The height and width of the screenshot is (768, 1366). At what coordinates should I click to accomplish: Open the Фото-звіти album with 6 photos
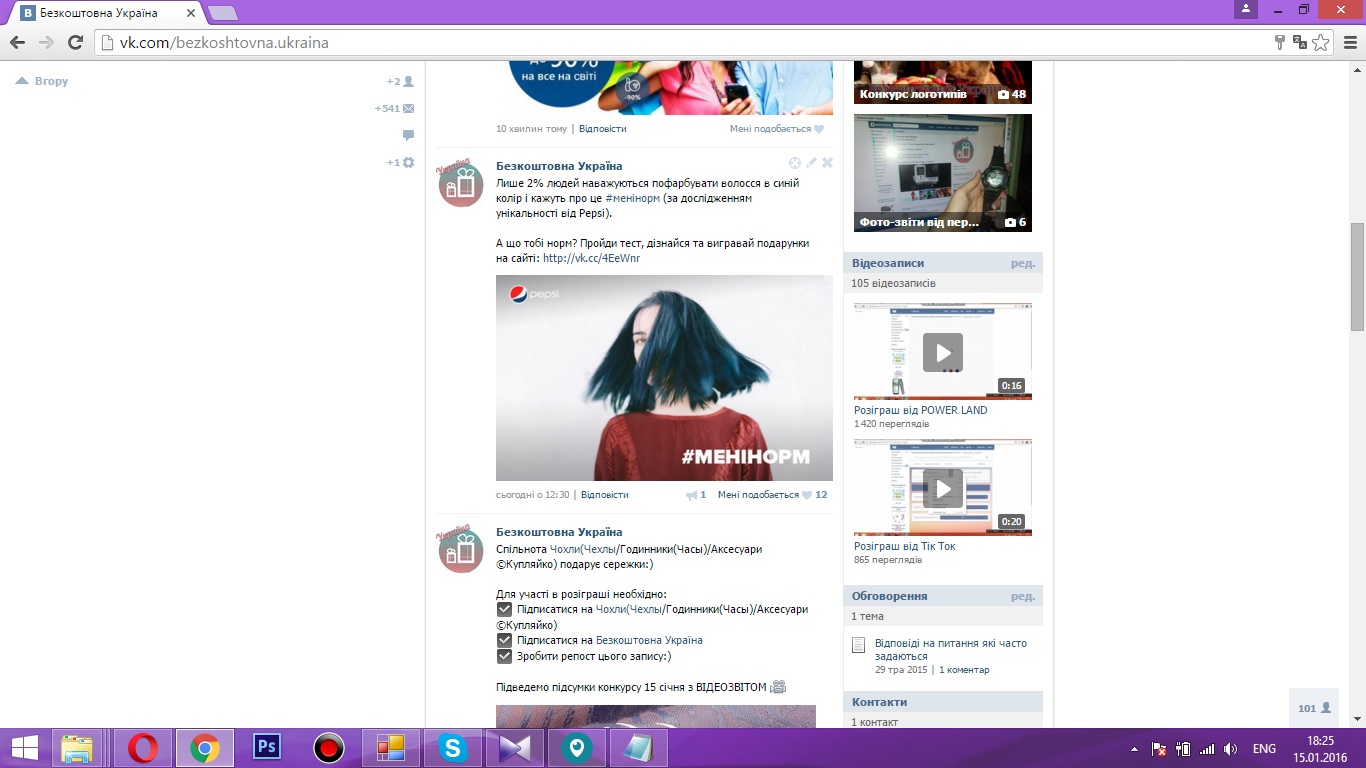coord(942,173)
